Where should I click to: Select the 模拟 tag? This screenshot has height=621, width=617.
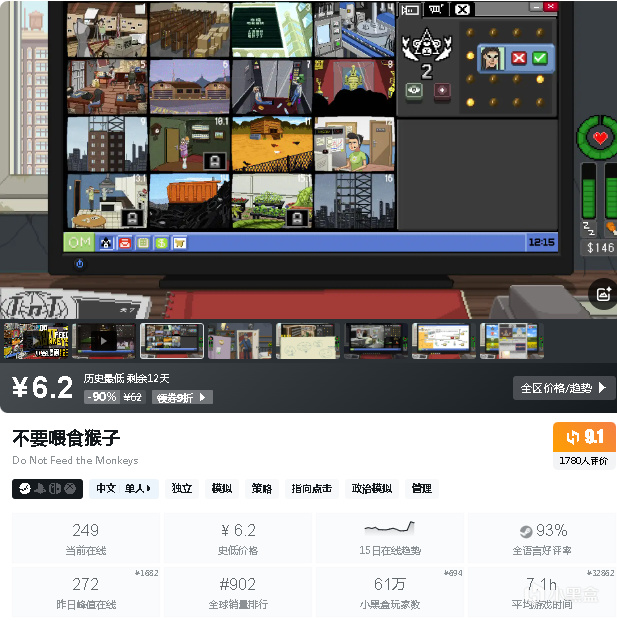[222, 489]
